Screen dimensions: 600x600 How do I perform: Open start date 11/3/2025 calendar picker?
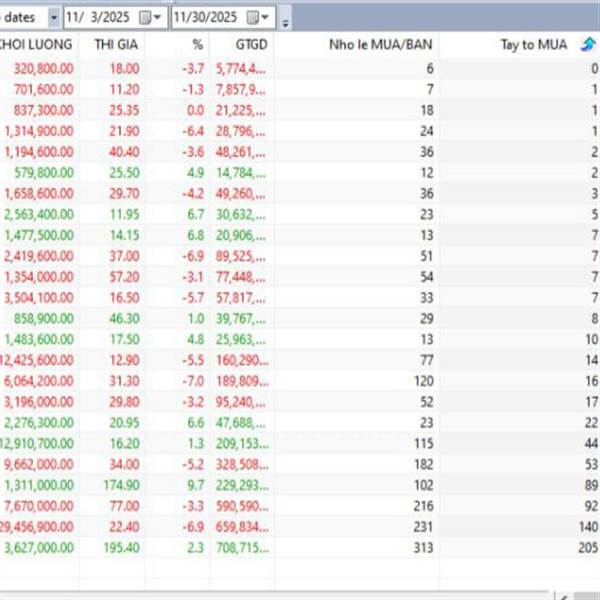[x=150, y=18]
